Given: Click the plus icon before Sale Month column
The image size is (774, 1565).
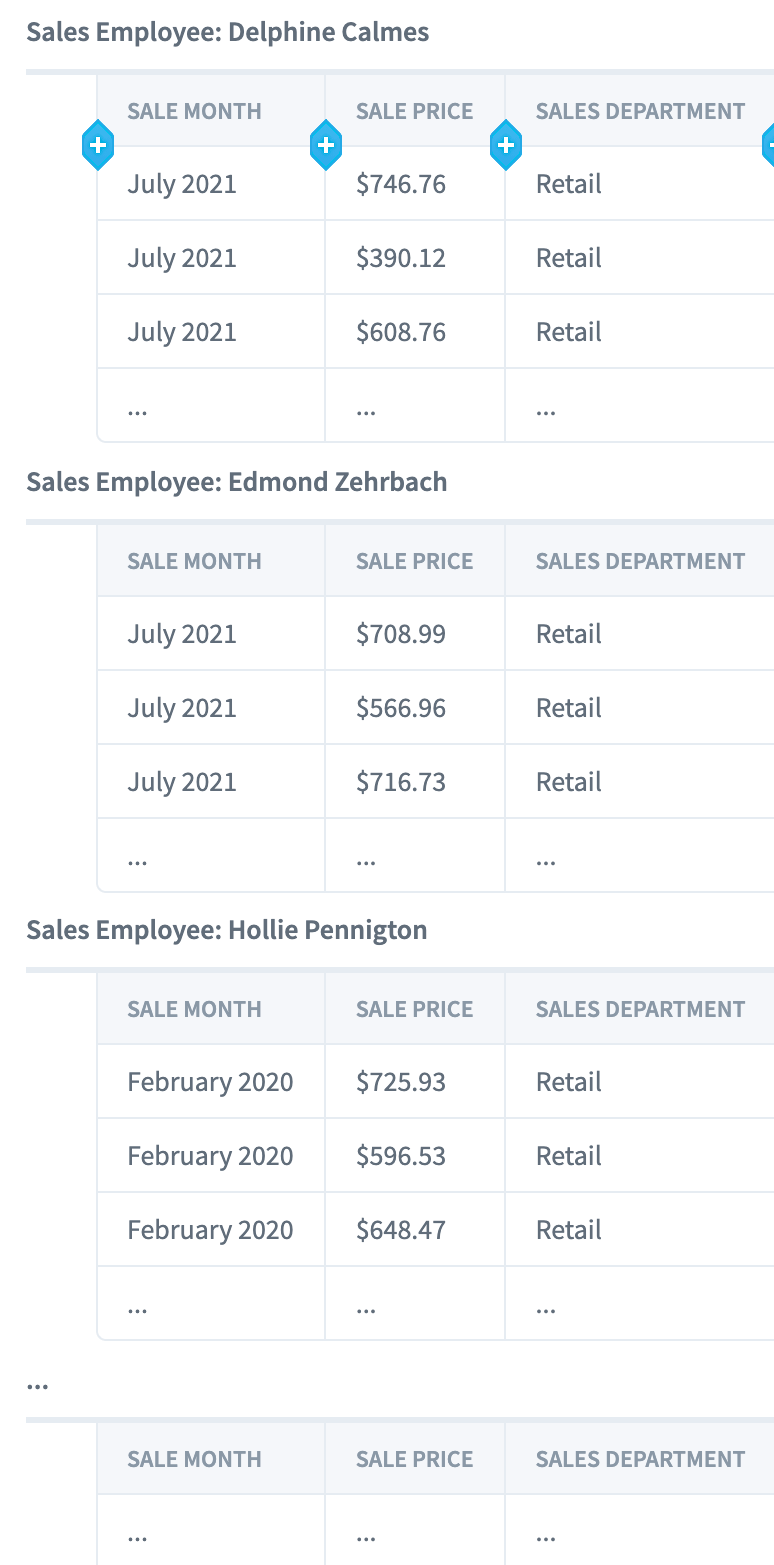Looking at the screenshot, I should 98,146.
